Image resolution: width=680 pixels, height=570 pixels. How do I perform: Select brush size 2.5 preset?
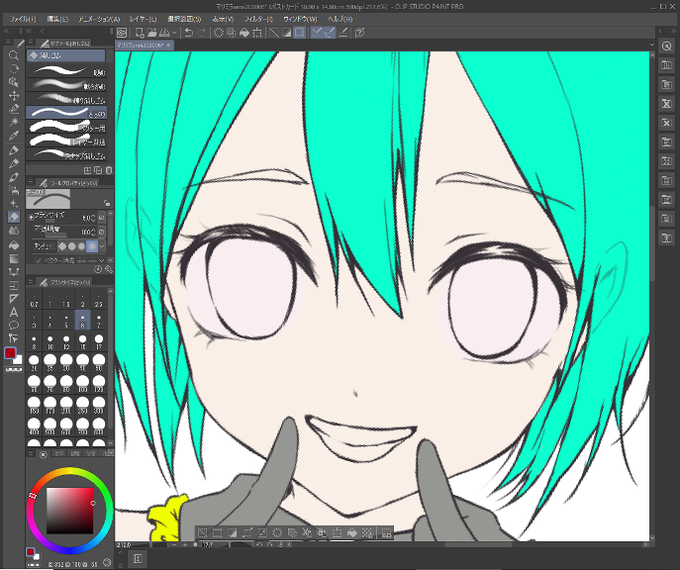point(99,300)
